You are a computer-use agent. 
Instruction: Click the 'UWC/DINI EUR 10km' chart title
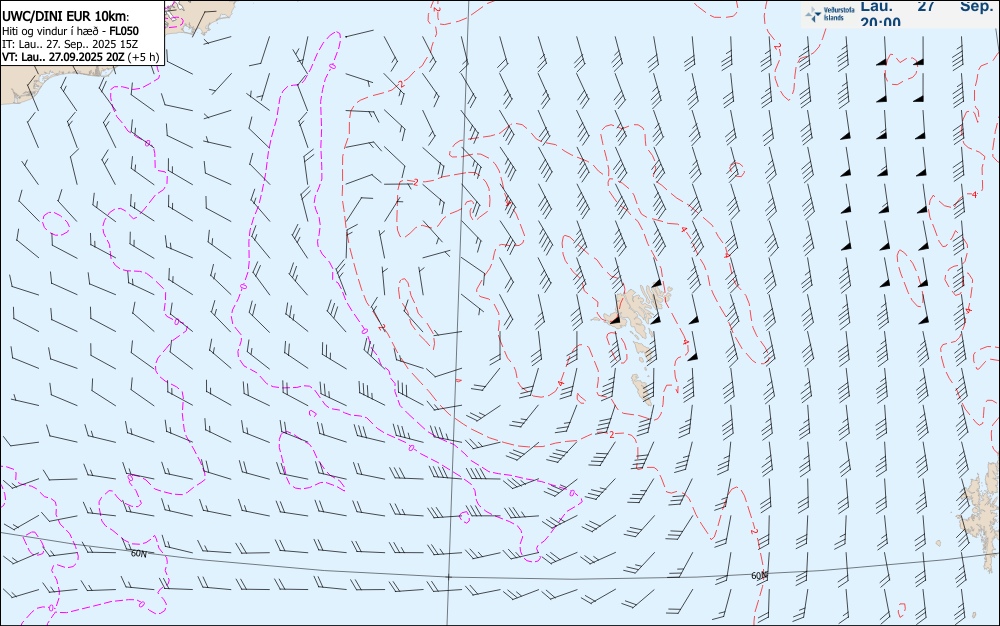[x=66, y=17]
